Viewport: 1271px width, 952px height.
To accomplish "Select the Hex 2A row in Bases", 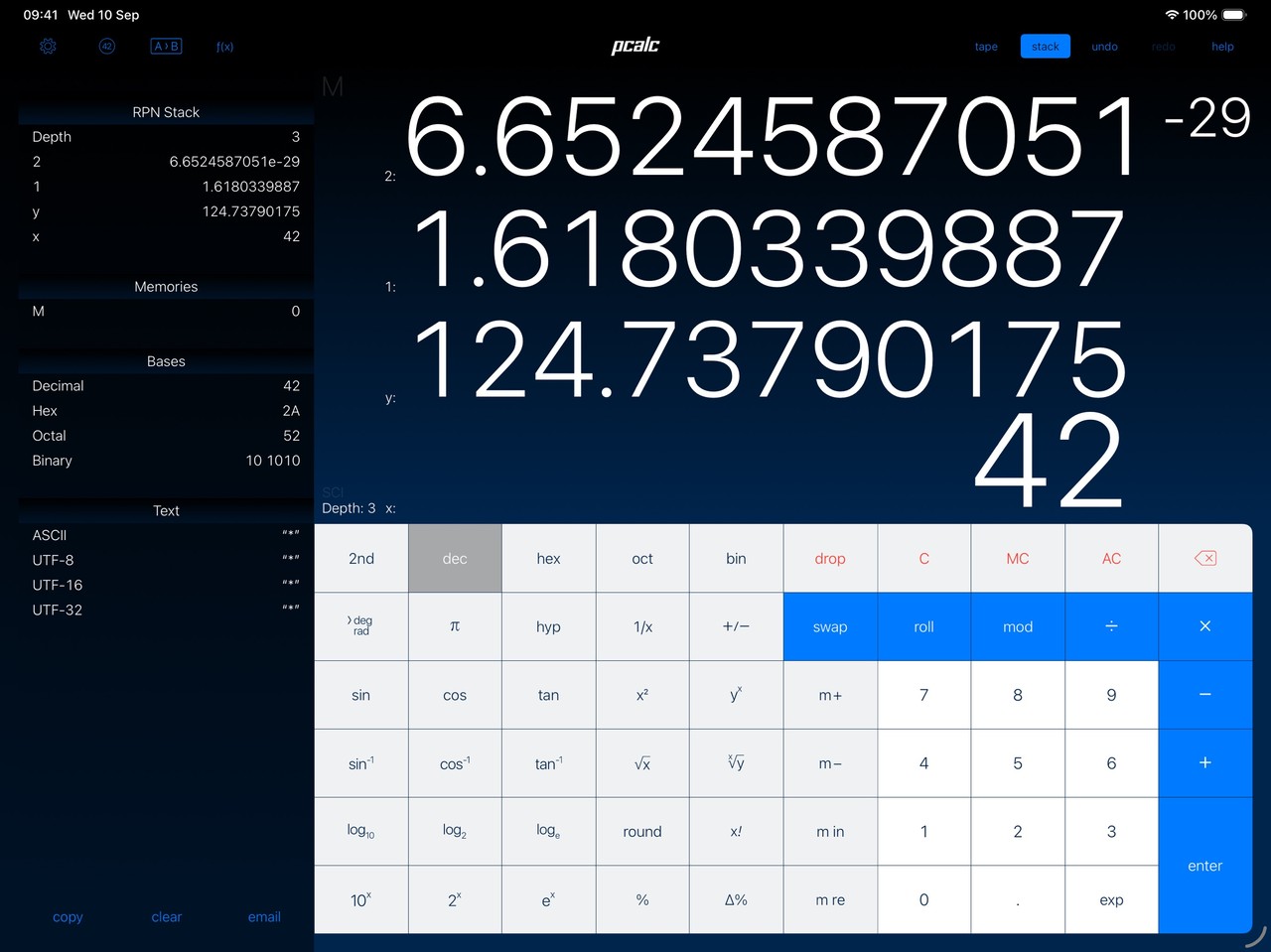I will point(166,411).
